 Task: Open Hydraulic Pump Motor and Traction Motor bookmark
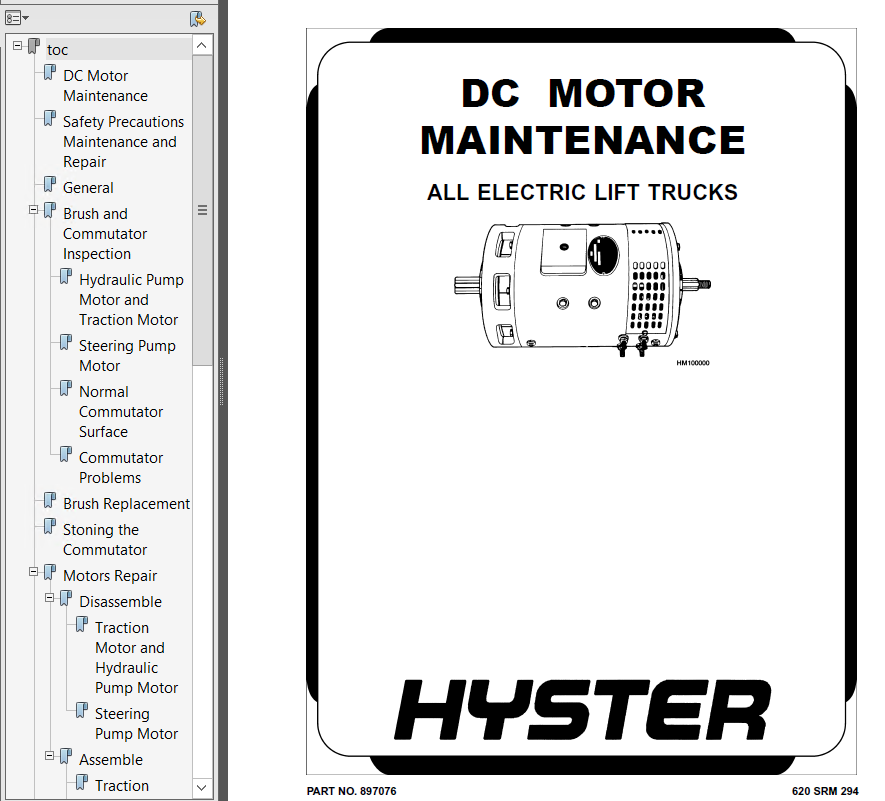tap(132, 300)
